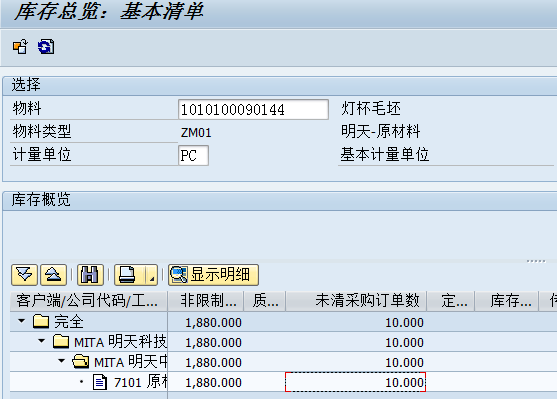Click the 基本计量单位 label

(385, 154)
